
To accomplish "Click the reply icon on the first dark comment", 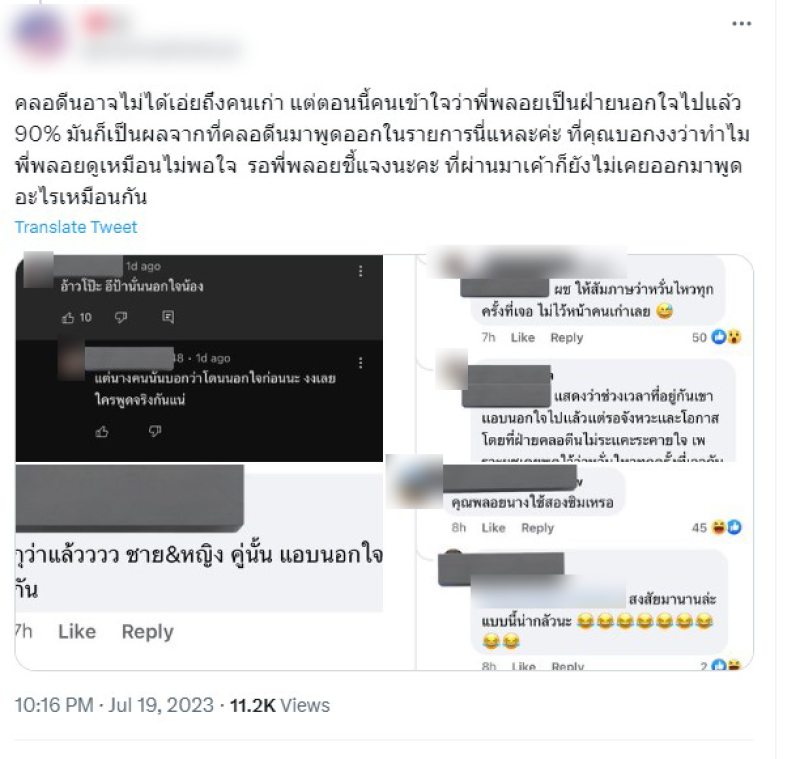I will pos(168,317).
